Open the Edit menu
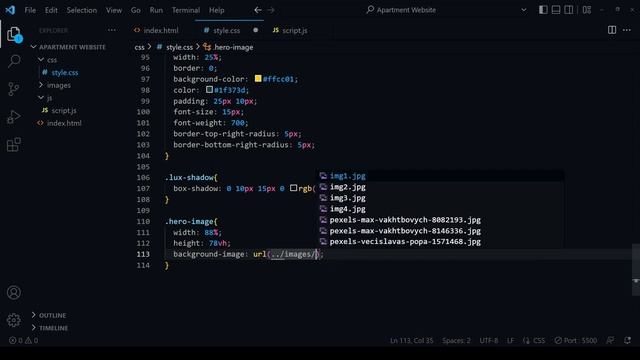The height and width of the screenshot is (360, 640). pos(51,10)
